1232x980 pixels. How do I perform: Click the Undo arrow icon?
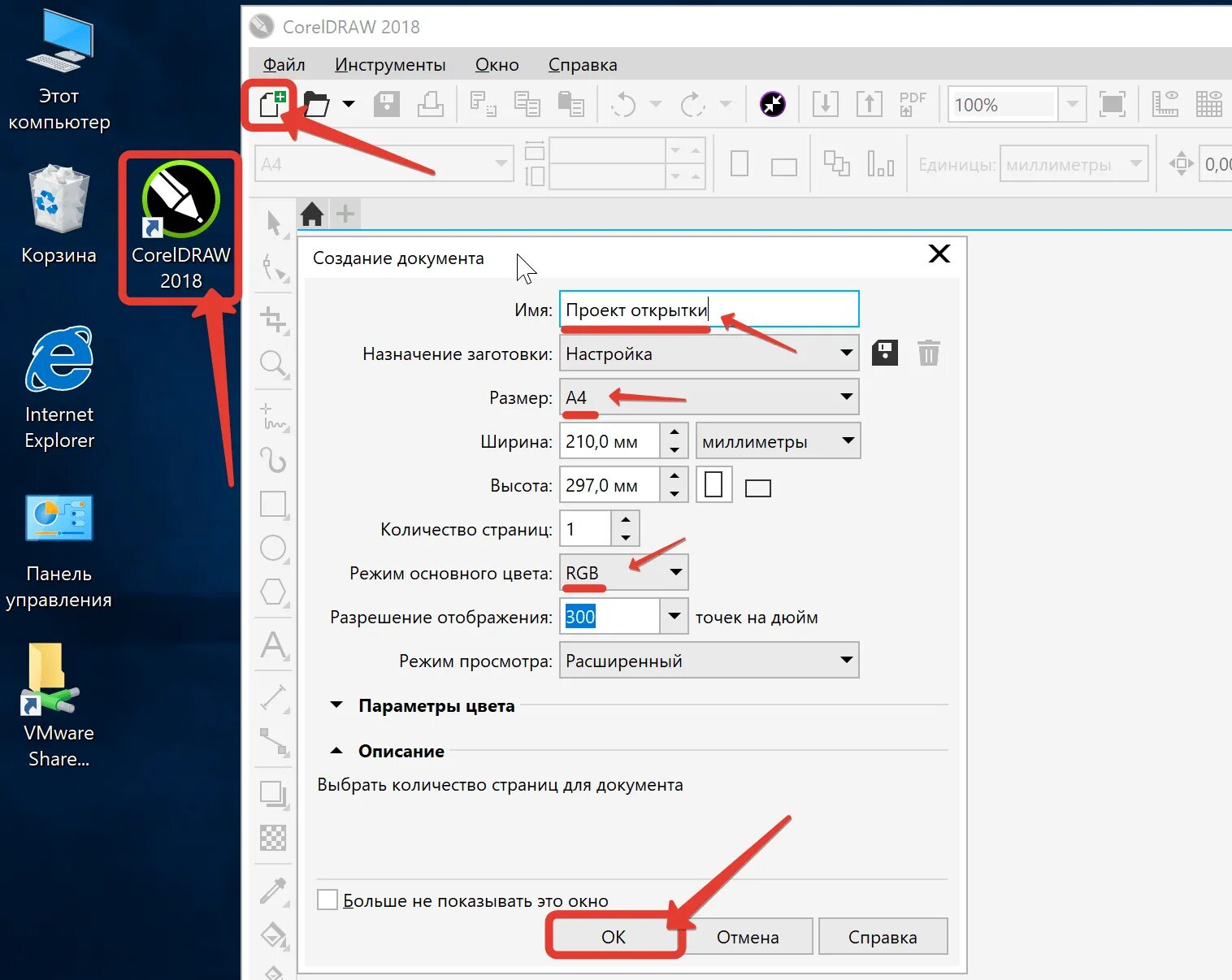click(x=623, y=104)
